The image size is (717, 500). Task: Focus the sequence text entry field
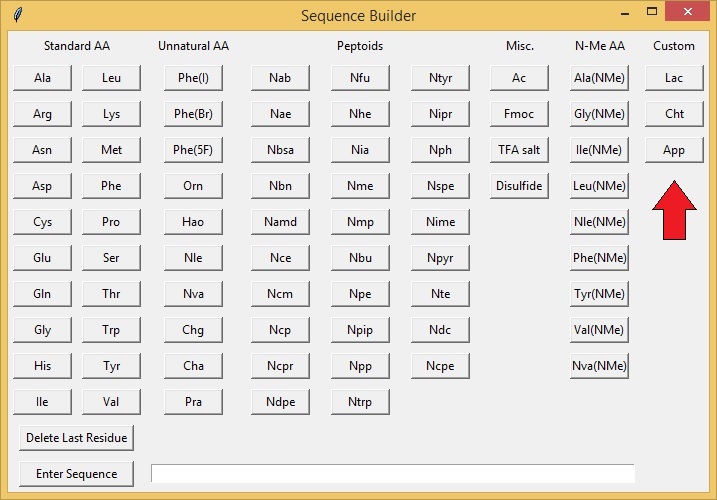pyautogui.click(x=392, y=473)
